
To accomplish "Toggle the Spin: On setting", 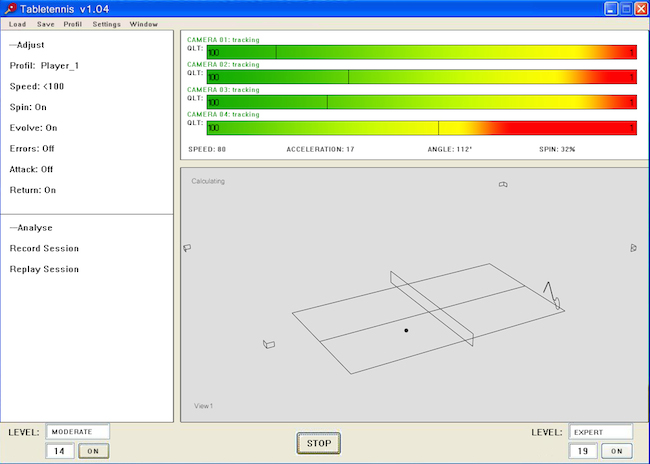I will pos(28,107).
